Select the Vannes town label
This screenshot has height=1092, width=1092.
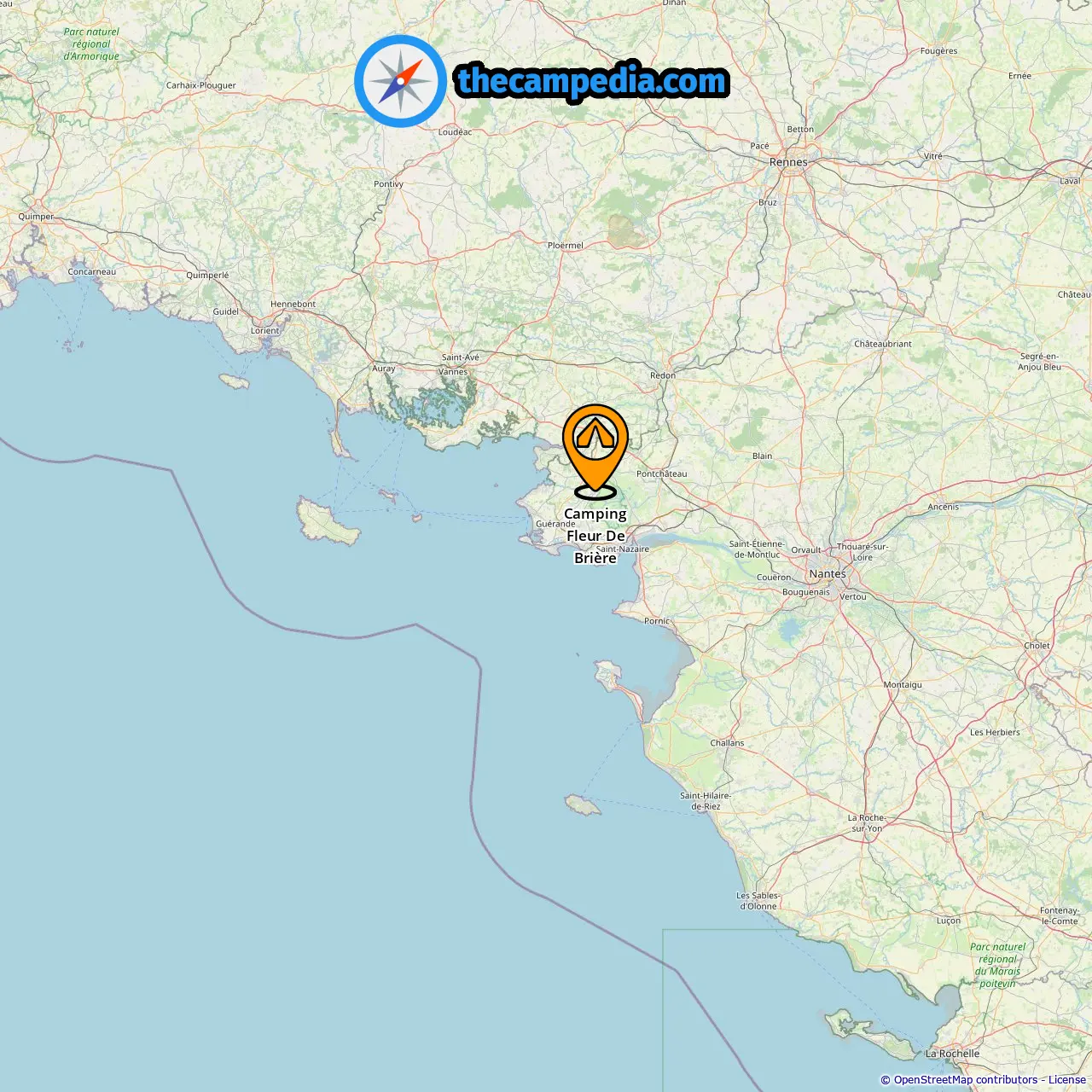[453, 372]
